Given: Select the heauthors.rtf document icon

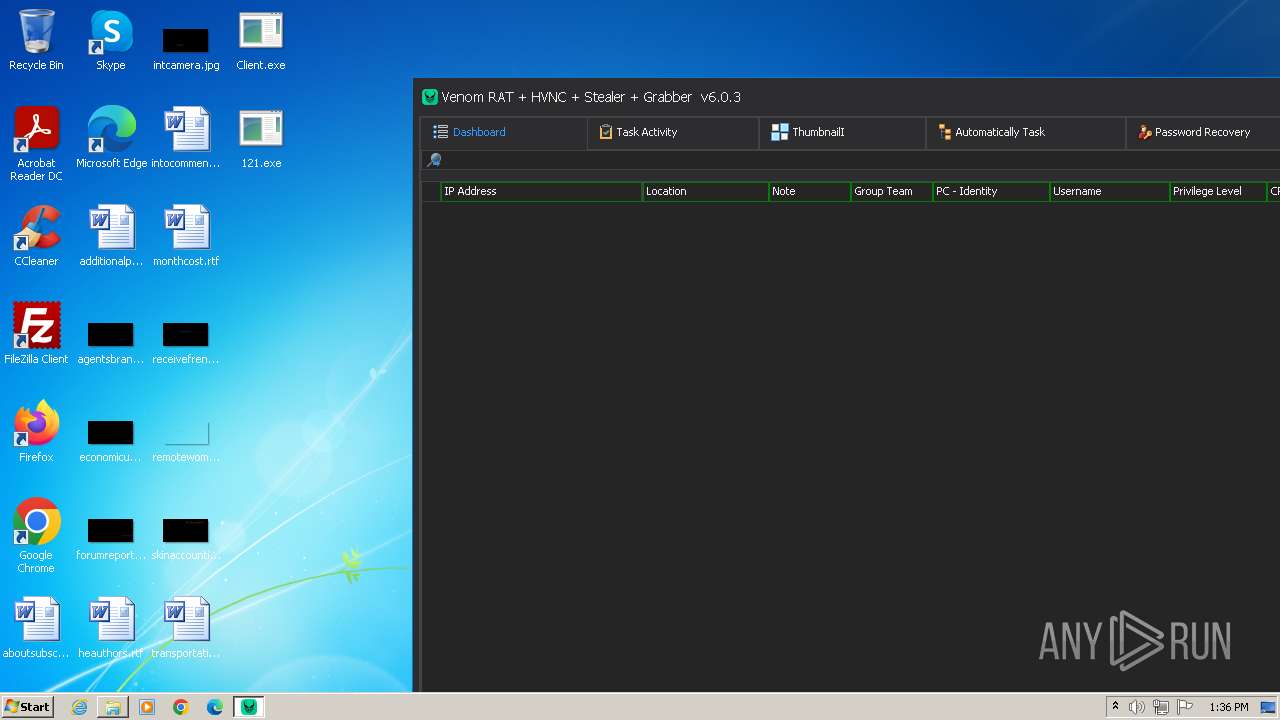Looking at the screenshot, I should [x=111, y=629].
